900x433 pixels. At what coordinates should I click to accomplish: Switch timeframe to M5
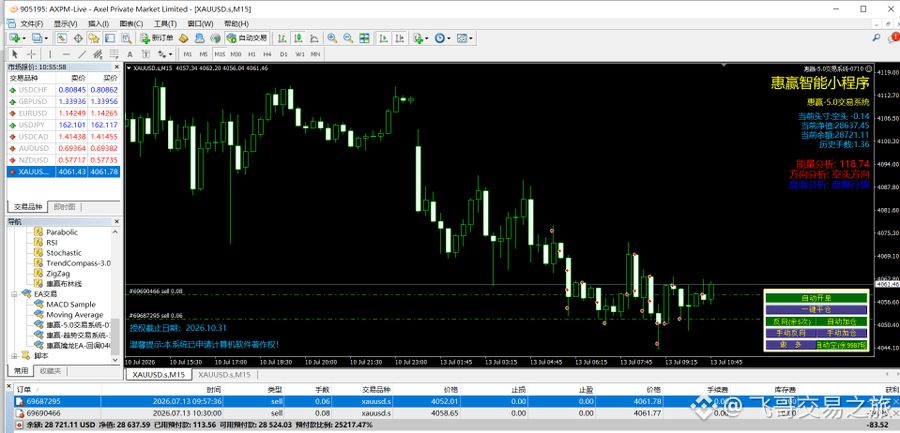pos(203,54)
